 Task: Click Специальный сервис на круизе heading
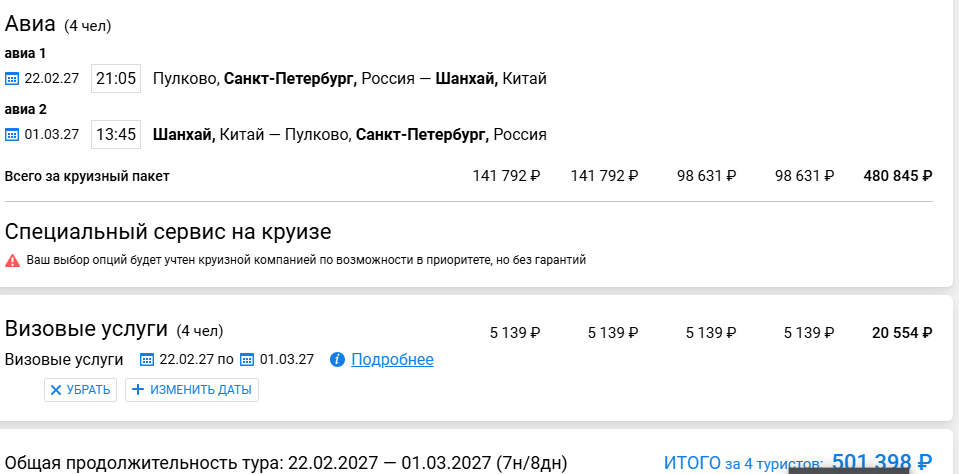168,232
